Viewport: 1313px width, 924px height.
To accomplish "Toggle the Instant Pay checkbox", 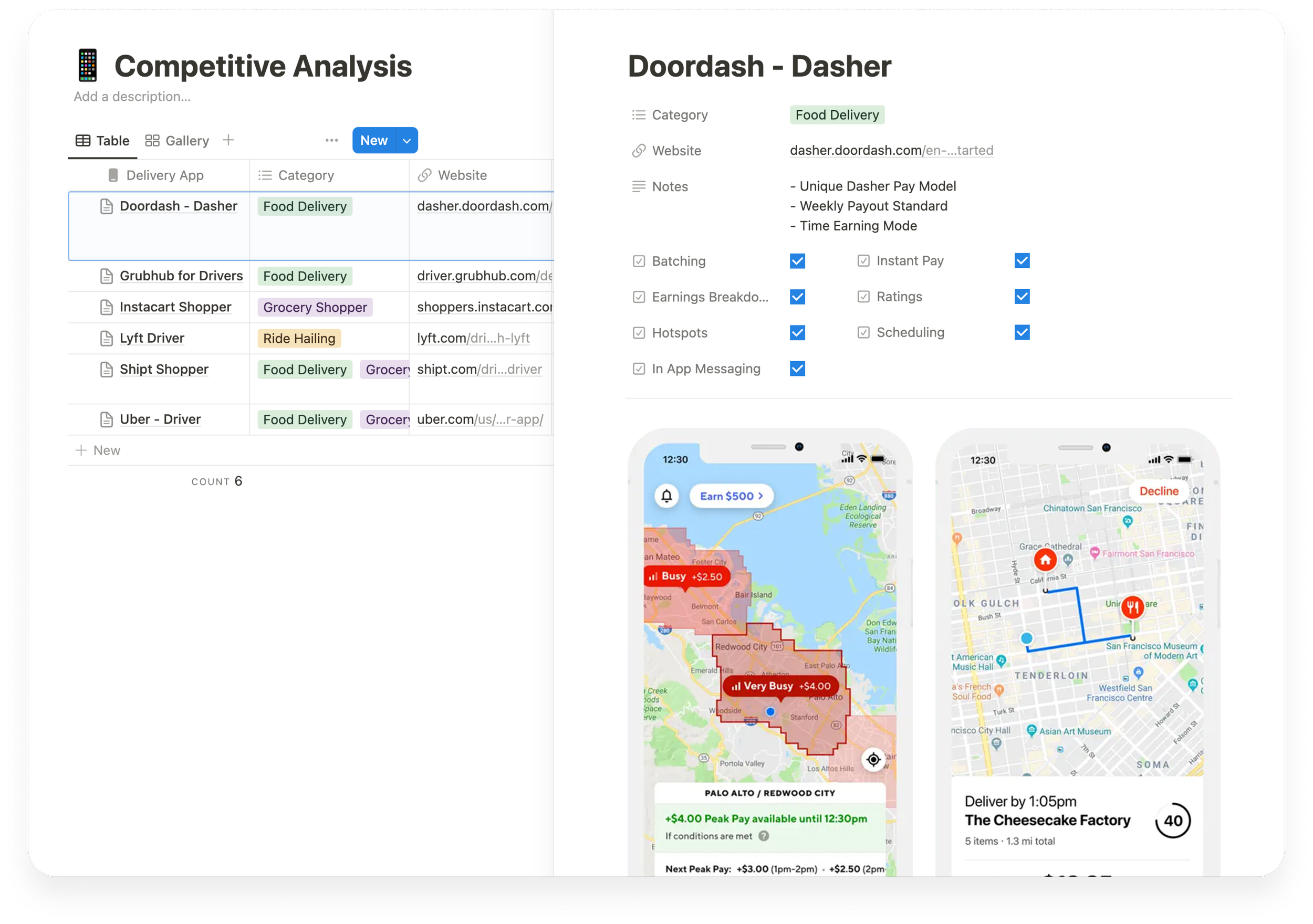I will pos(1022,261).
